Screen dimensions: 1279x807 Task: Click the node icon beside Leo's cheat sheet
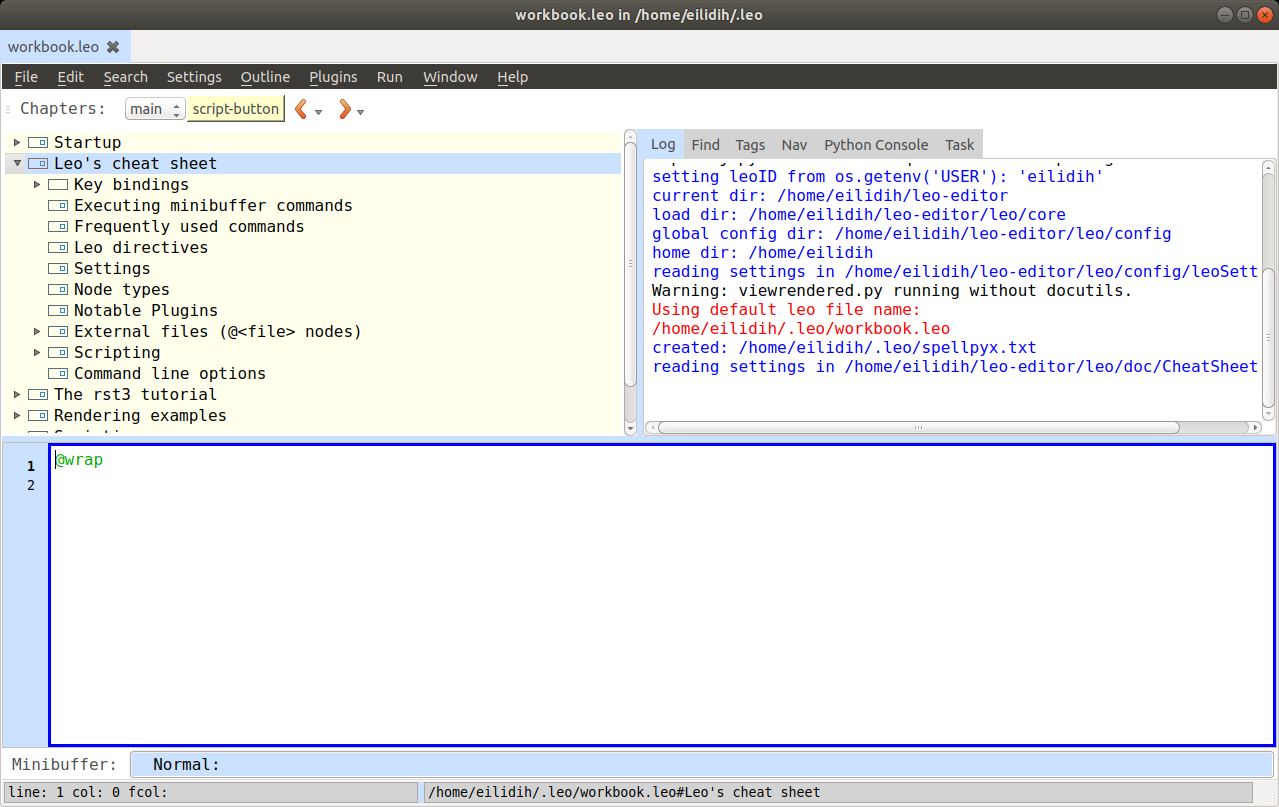click(38, 164)
